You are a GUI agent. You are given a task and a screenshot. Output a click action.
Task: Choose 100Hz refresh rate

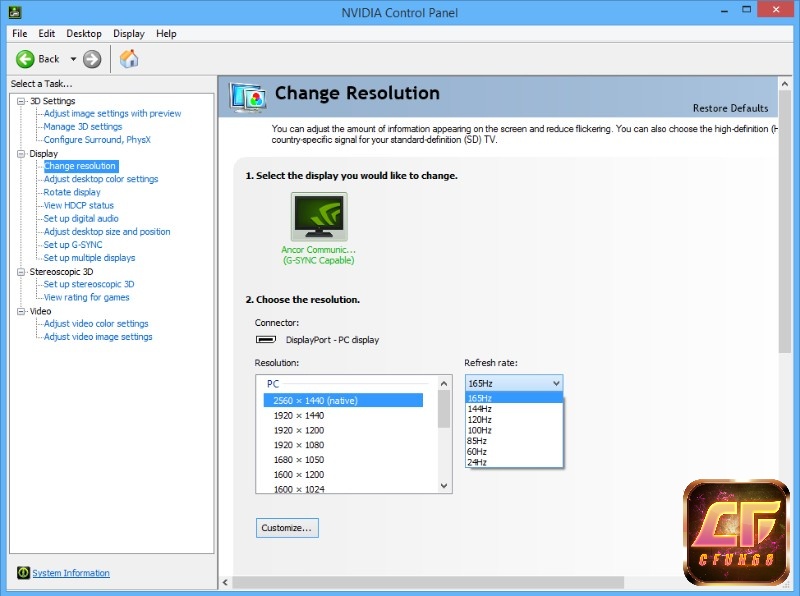pyautogui.click(x=514, y=430)
